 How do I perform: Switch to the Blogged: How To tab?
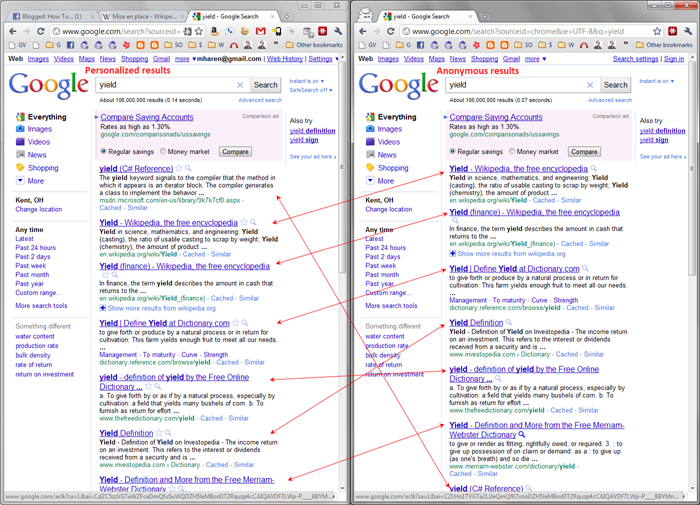click(x=51, y=17)
